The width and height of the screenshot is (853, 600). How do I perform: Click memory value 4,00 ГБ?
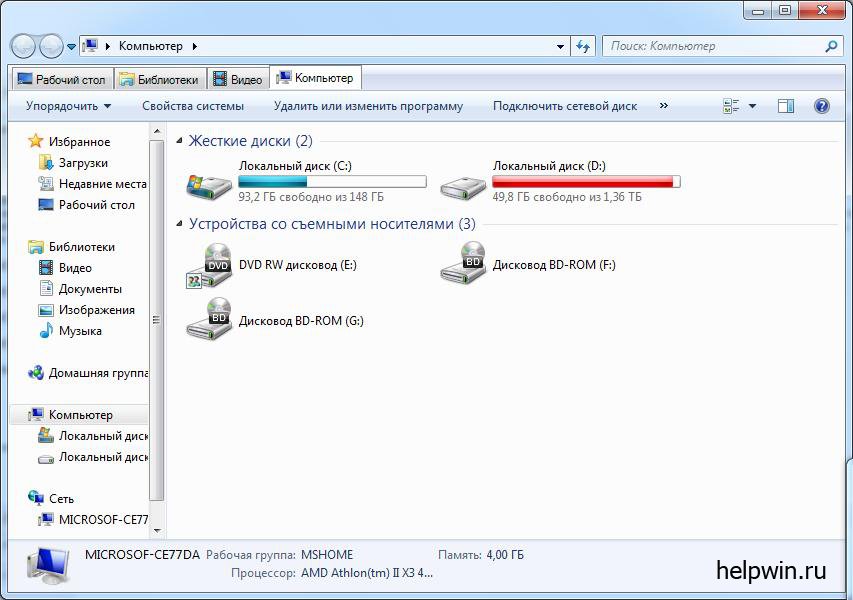pyautogui.click(x=505, y=555)
